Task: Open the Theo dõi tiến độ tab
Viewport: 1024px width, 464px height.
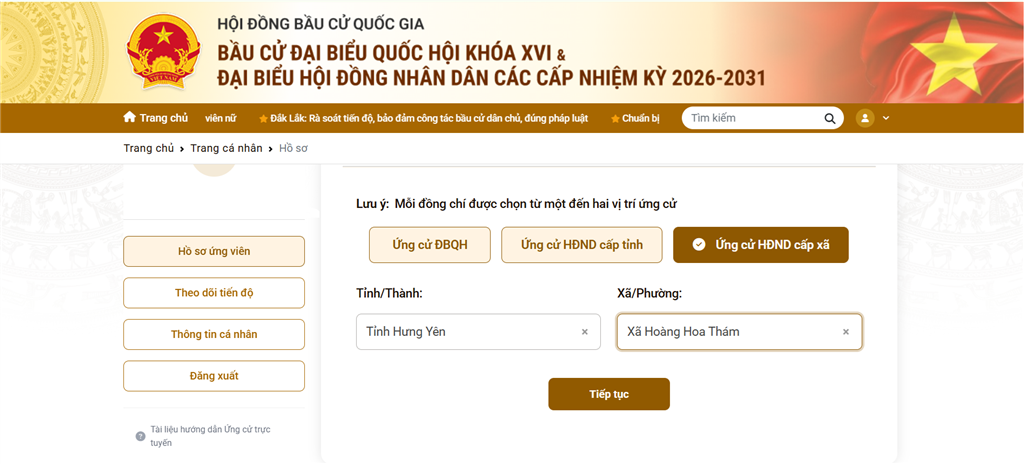Action: [214, 293]
